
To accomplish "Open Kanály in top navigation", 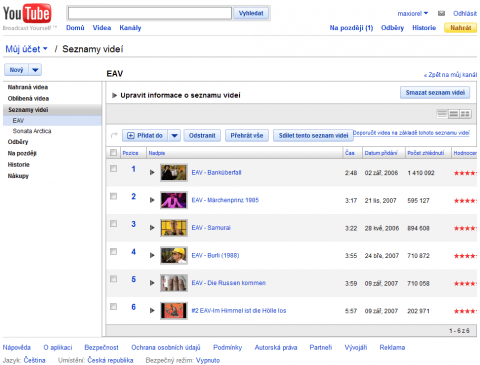I will (130, 28).
